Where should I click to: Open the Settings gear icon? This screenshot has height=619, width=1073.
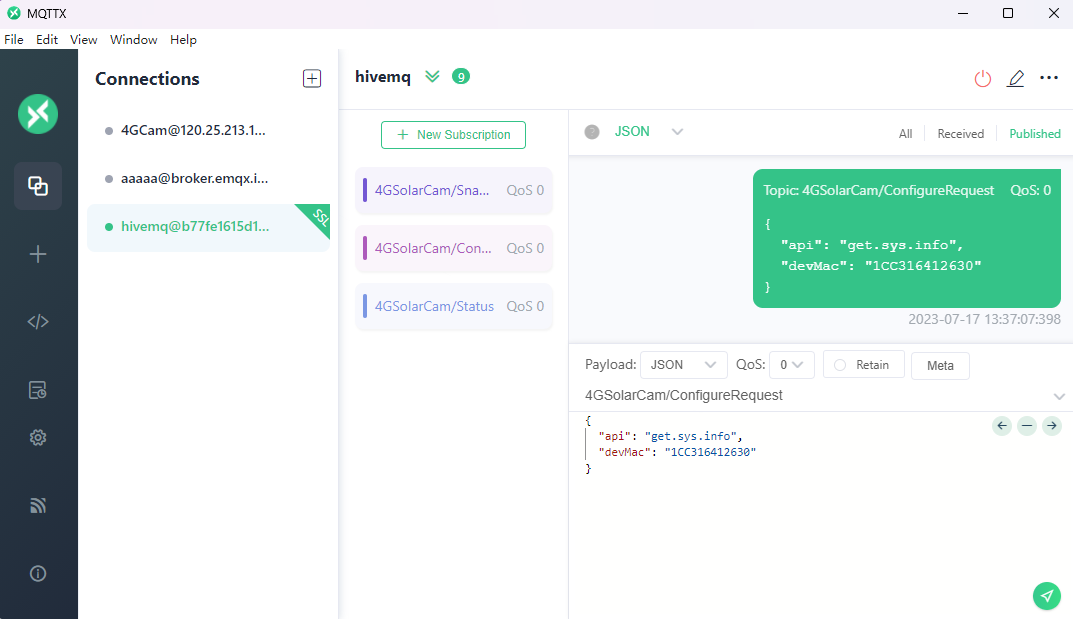click(x=38, y=438)
